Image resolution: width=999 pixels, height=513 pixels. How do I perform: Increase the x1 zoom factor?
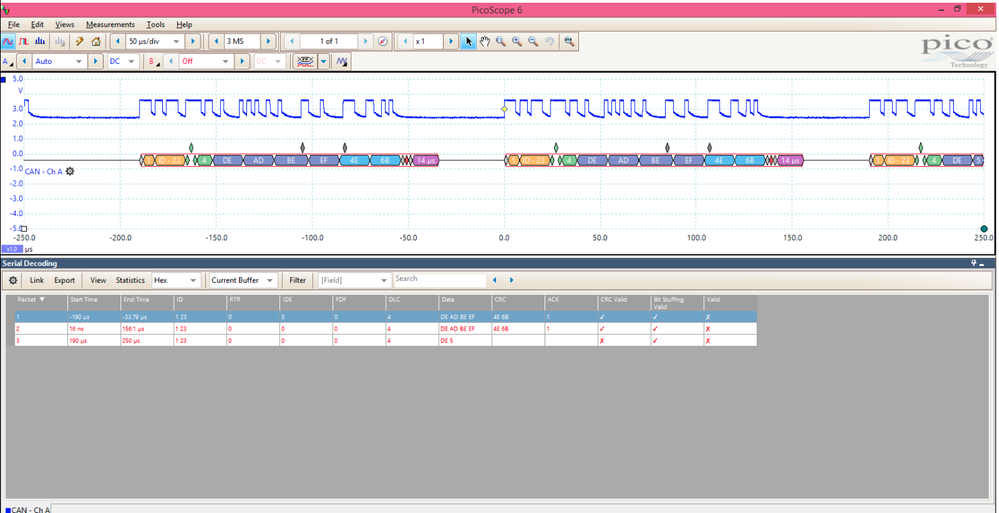[451, 41]
